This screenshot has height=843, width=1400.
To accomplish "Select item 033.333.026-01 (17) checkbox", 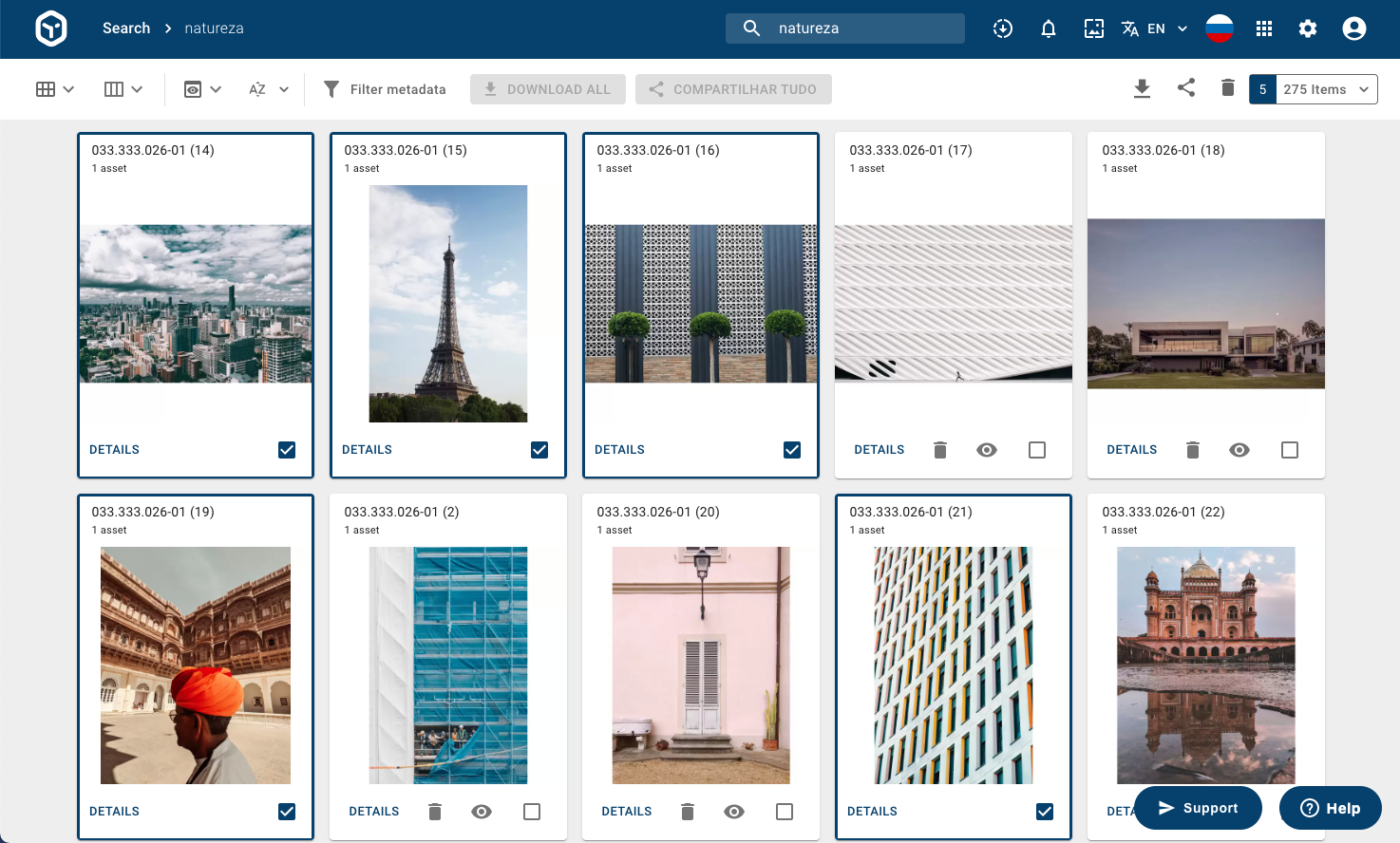I will point(1037,450).
